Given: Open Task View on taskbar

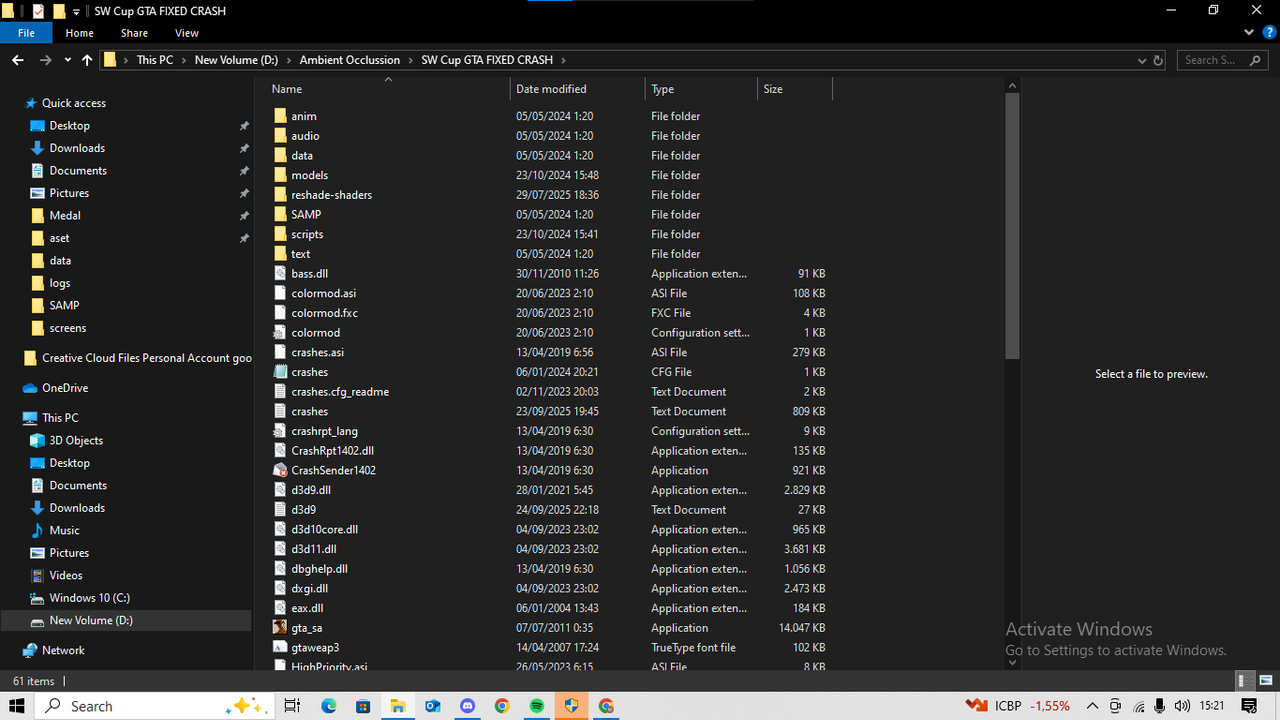Looking at the screenshot, I should click(x=292, y=706).
